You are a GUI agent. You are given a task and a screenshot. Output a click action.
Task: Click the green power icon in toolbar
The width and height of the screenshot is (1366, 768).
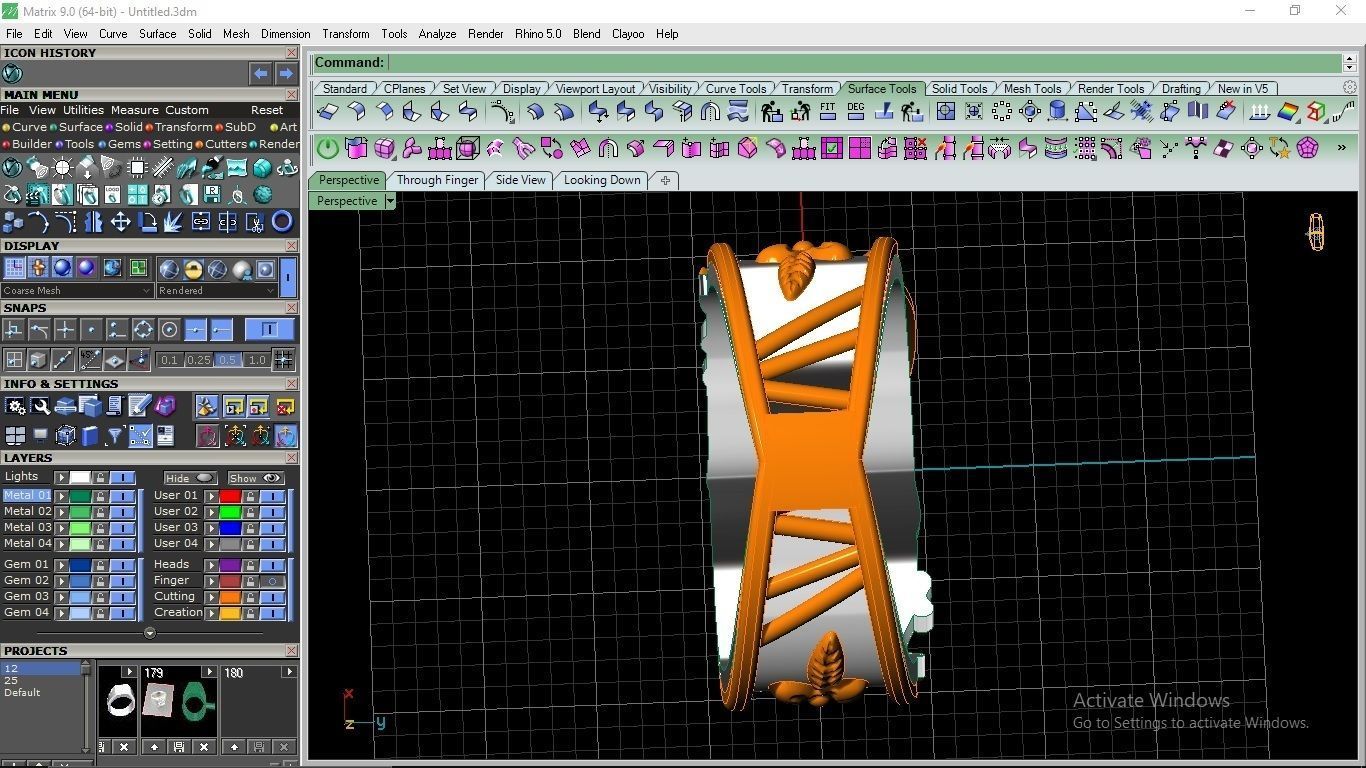pos(328,149)
